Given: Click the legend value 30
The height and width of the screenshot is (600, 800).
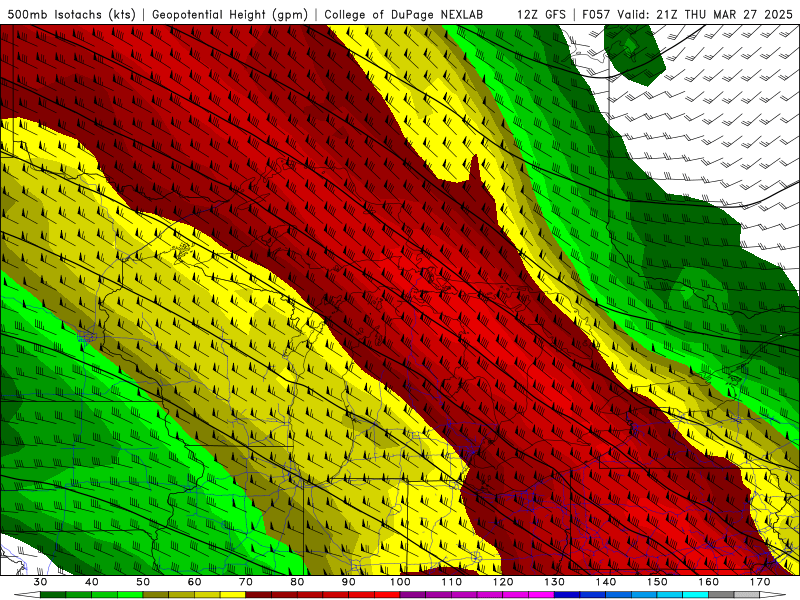Looking at the screenshot, I should click(40, 582).
